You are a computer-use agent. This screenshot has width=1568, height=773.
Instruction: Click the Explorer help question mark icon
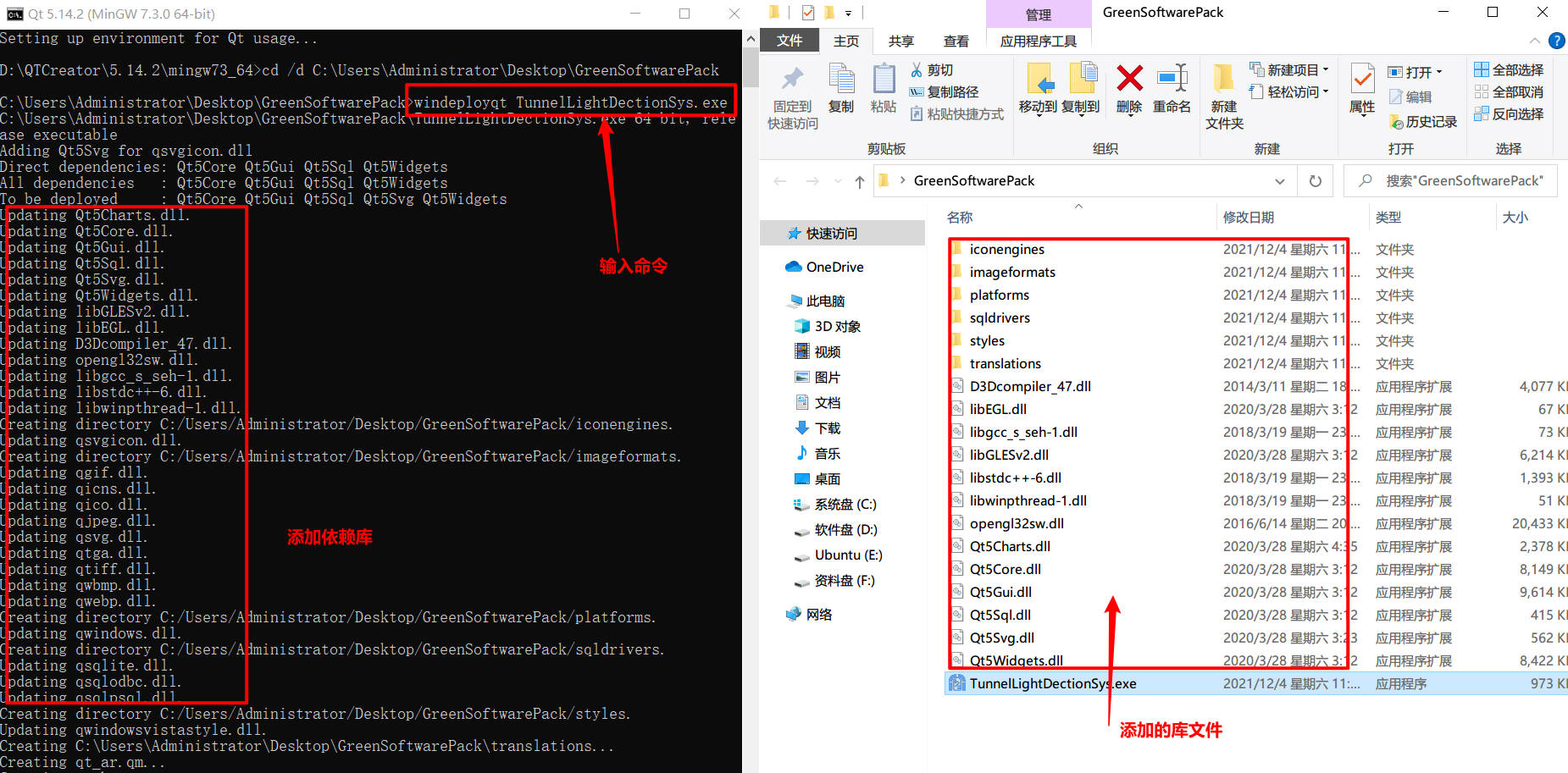(1556, 41)
